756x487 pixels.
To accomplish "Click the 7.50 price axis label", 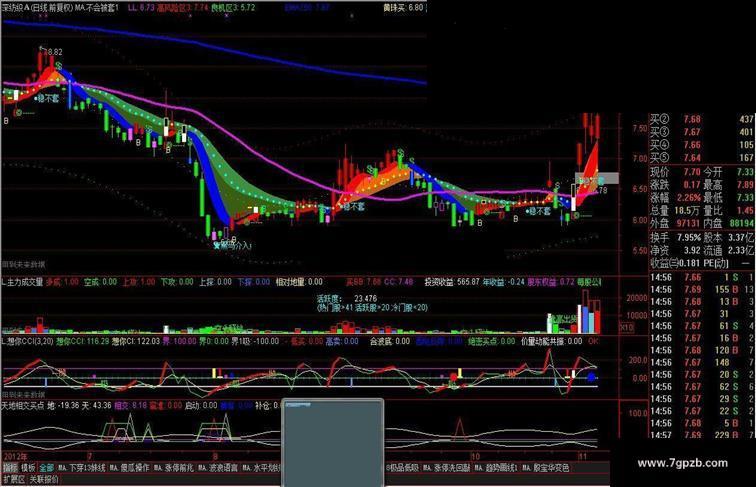I will (x=640, y=128).
